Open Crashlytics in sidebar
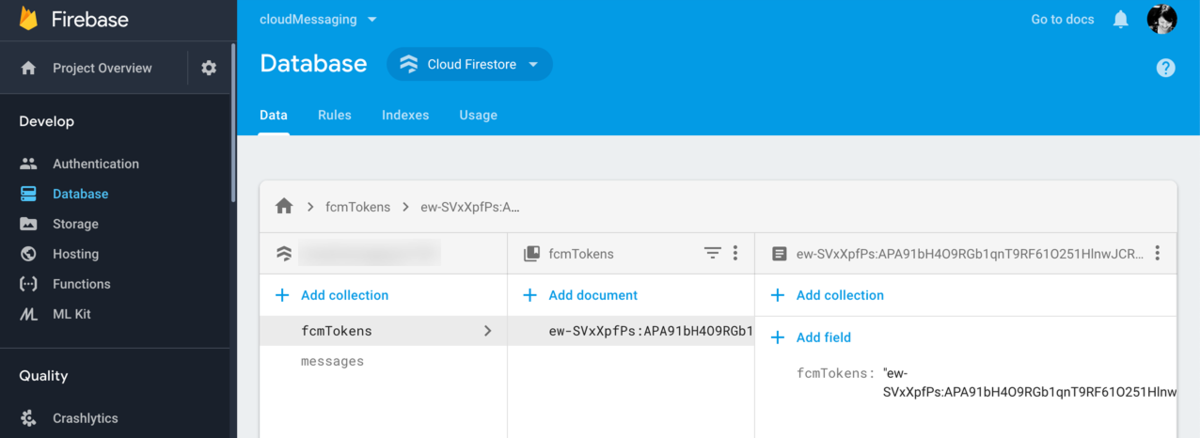 [x=85, y=418]
